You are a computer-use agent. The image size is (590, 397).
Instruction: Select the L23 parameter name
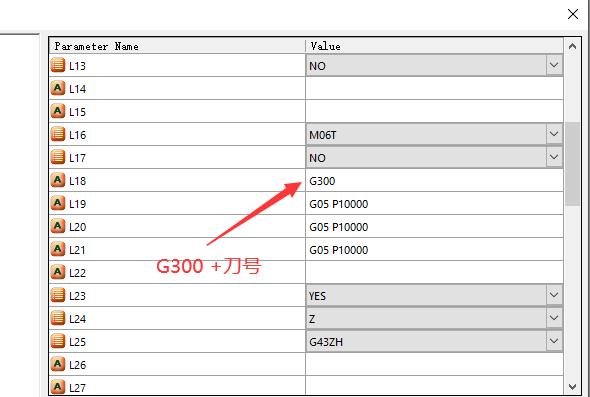click(x=78, y=295)
